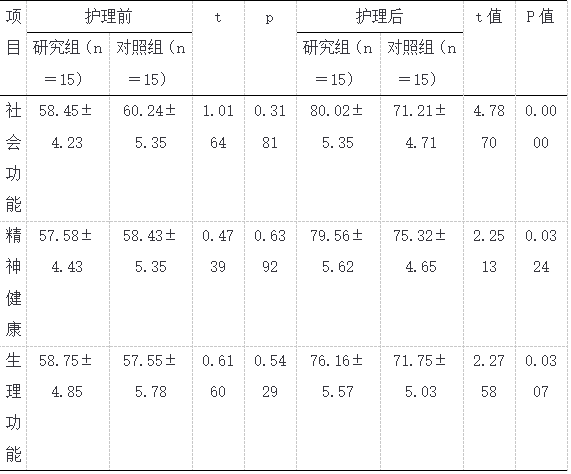Select the 4.7870 t value cell
This screenshot has height=474, width=571.
pyautogui.click(x=489, y=158)
